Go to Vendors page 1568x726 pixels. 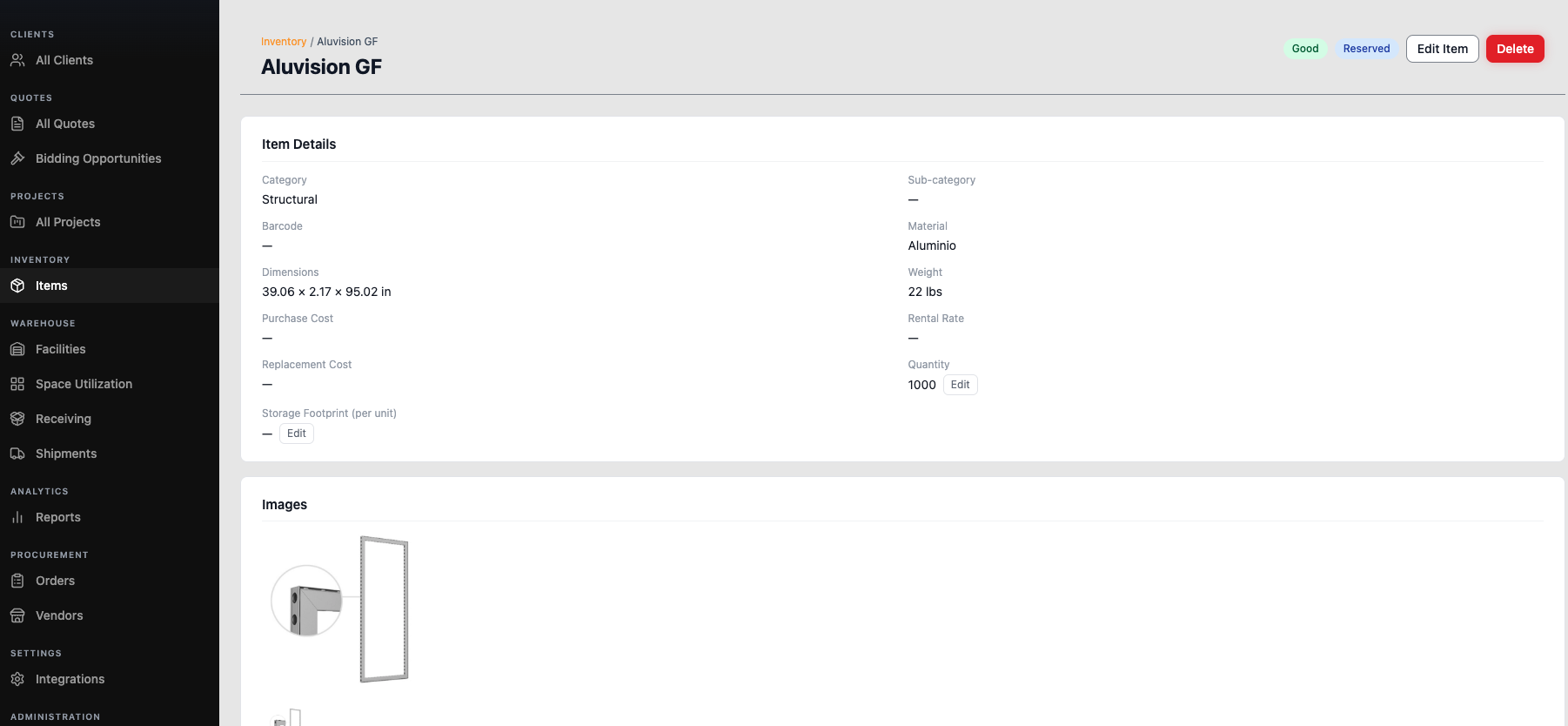[x=110, y=615]
